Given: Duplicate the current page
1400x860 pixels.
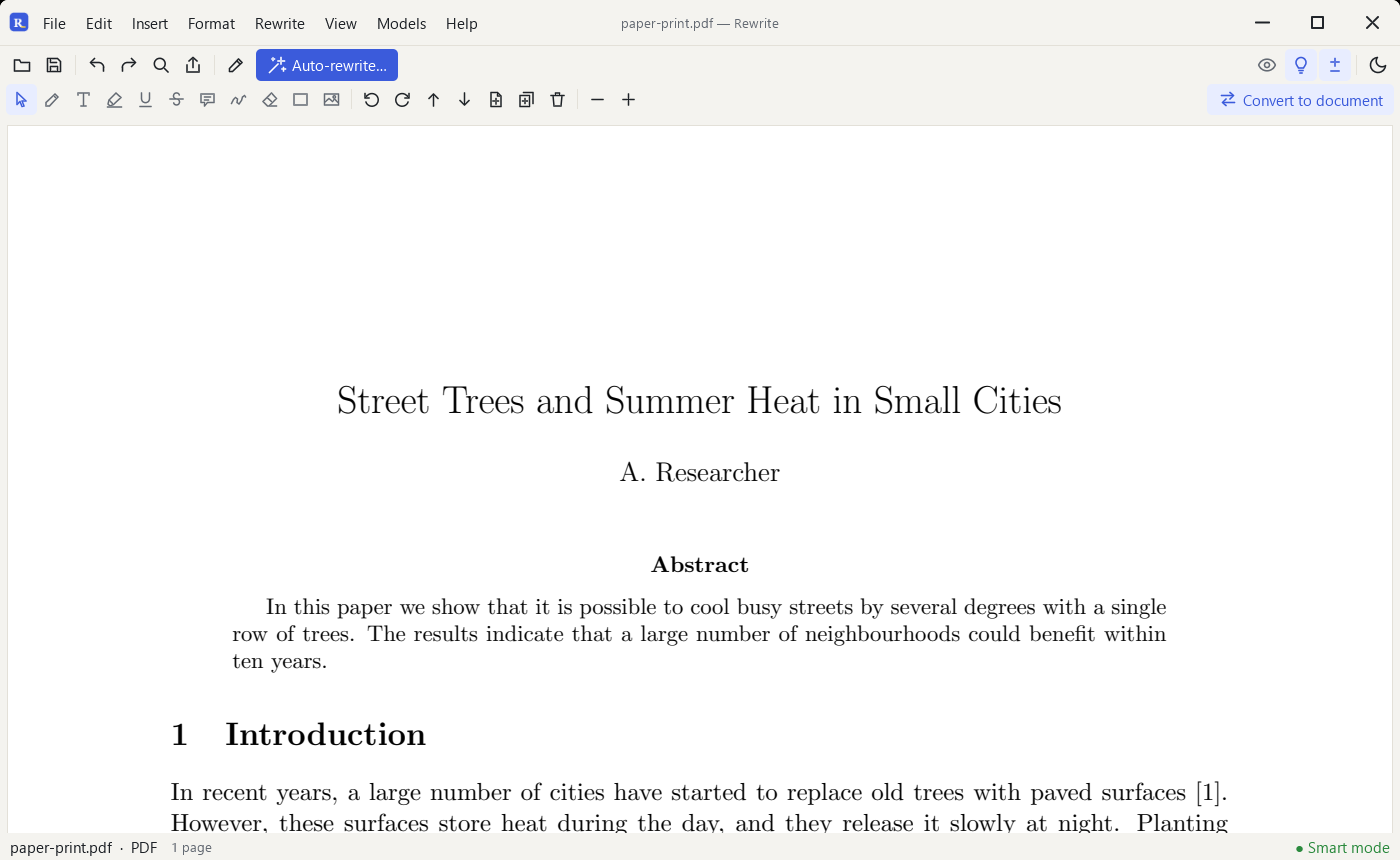Looking at the screenshot, I should 526,100.
